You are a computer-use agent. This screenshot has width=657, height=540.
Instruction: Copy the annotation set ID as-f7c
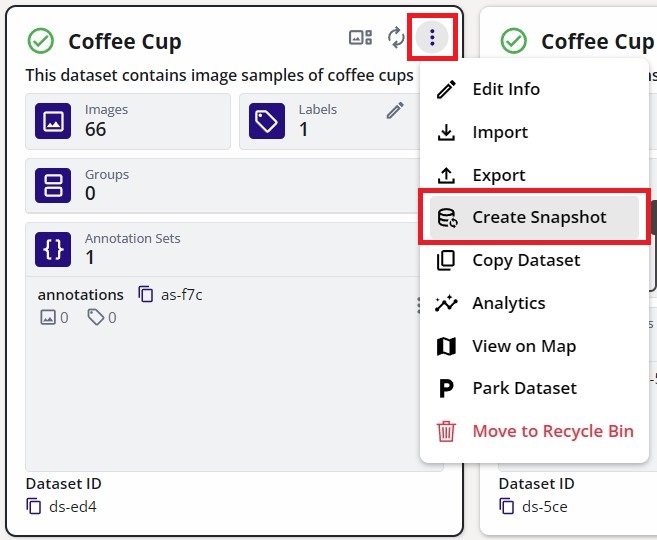(146, 294)
